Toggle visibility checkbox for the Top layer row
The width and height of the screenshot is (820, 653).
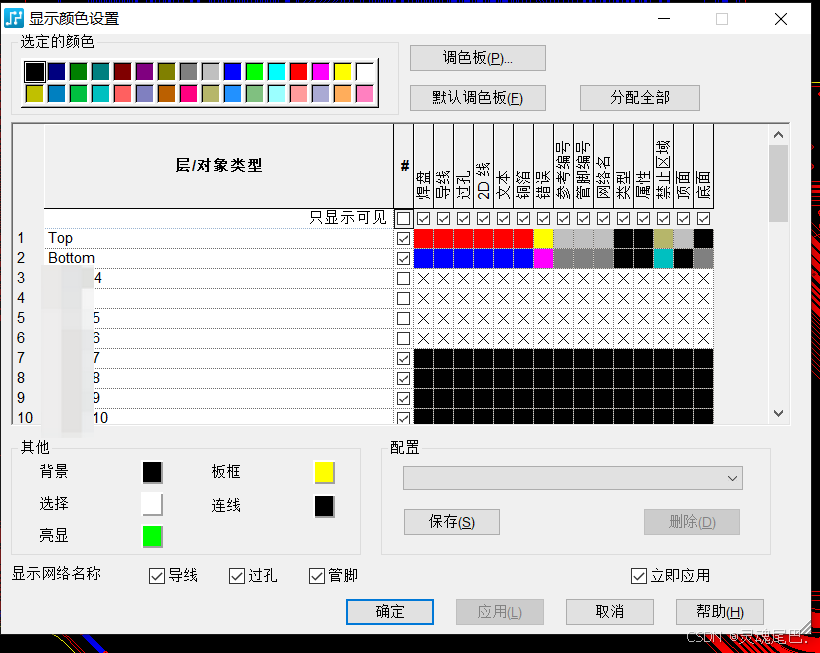(404, 238)
